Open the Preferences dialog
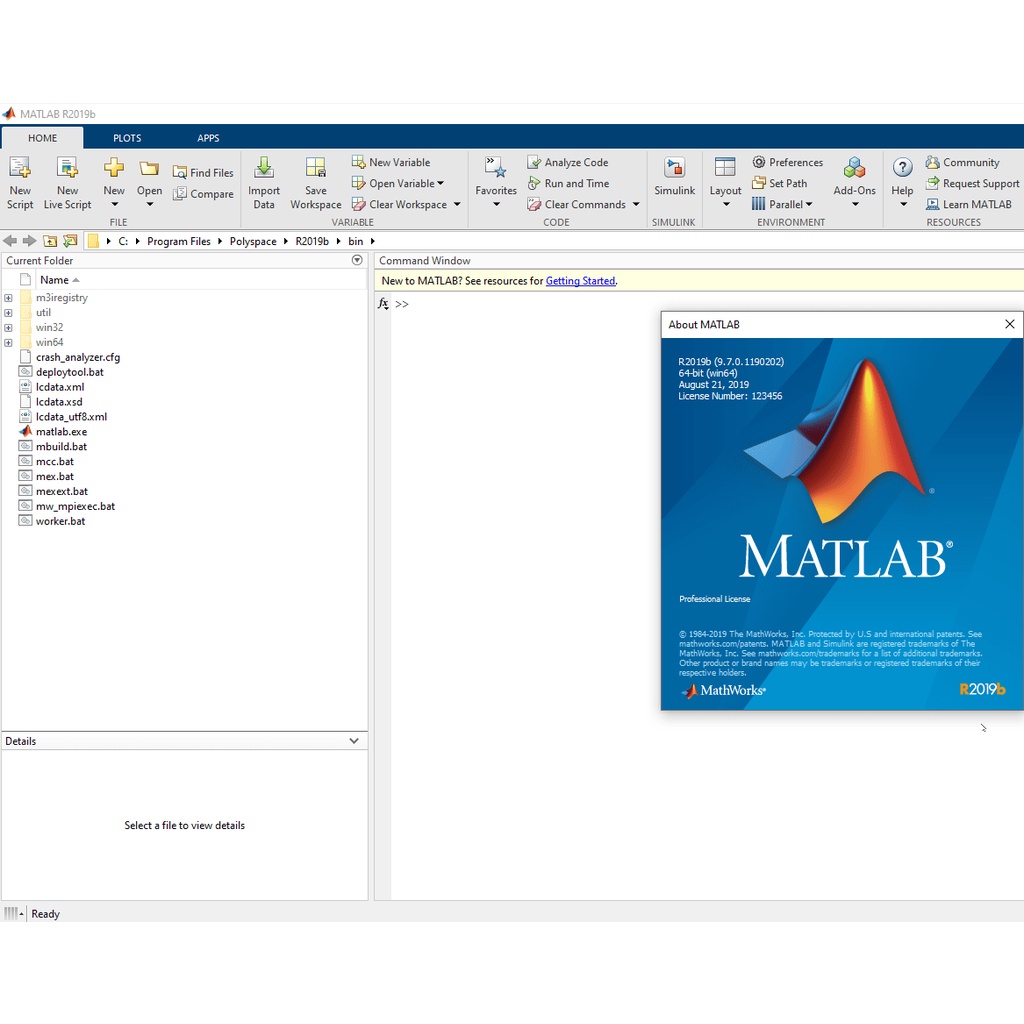Screen dimensions: 1024x1024 click(788, 162)
